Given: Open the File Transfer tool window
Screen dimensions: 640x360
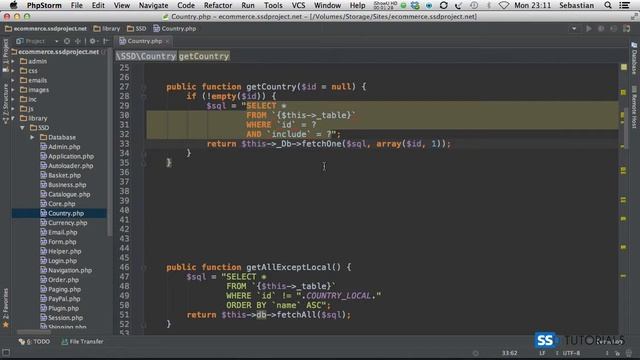Looking at the screenshot, I should [x=82, y=342].
